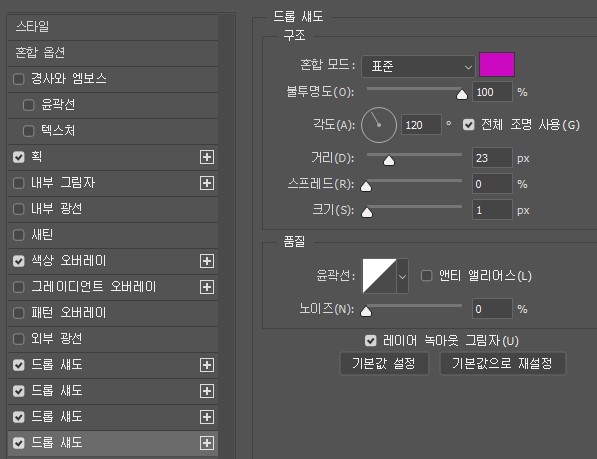Toggle 전체 조명 사용(G) checkbox
Viewport: 597px width, 459px height.
tap(469, 125)
